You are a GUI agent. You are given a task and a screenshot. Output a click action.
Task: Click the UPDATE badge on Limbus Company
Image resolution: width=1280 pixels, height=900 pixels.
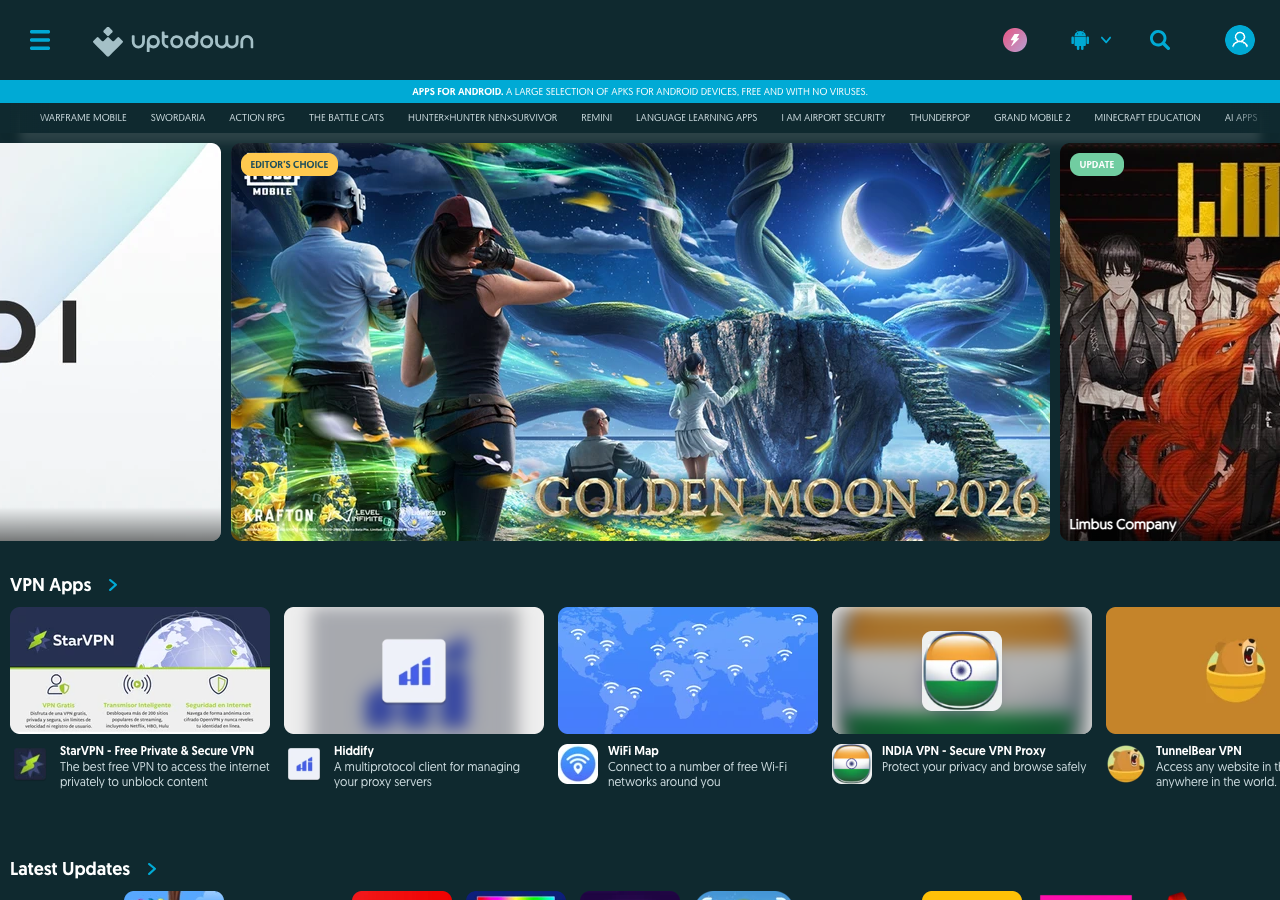pos(1096,164)
